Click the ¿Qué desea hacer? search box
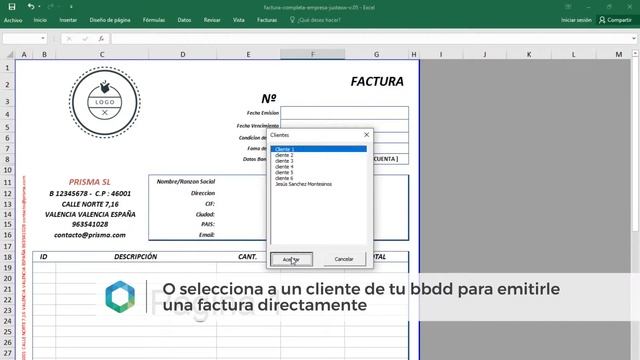This screenshot has height=360, width=640. coord(315,20)
